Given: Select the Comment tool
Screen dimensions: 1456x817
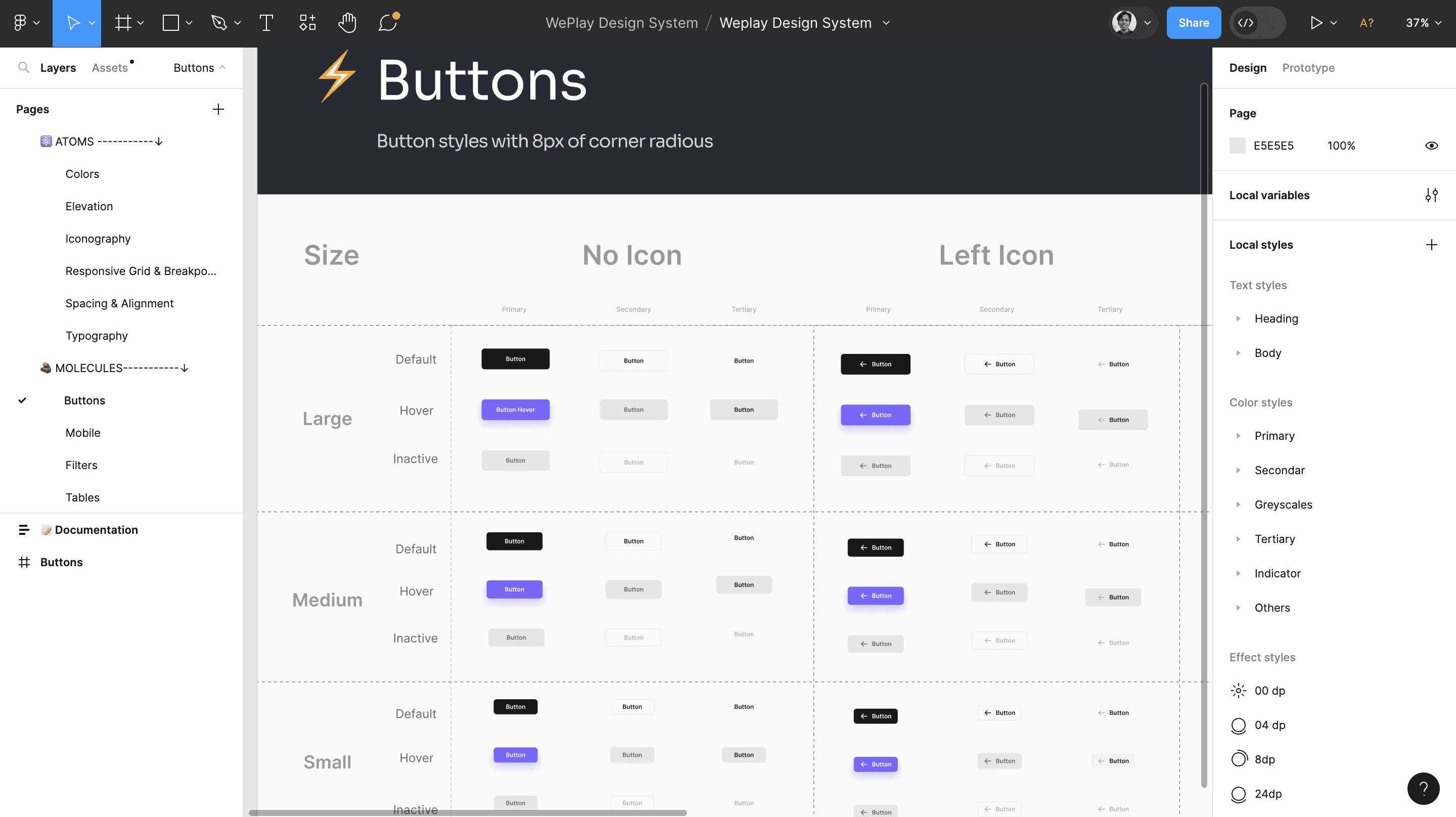Looking at the screenshot, I should (x=388, y=23).
